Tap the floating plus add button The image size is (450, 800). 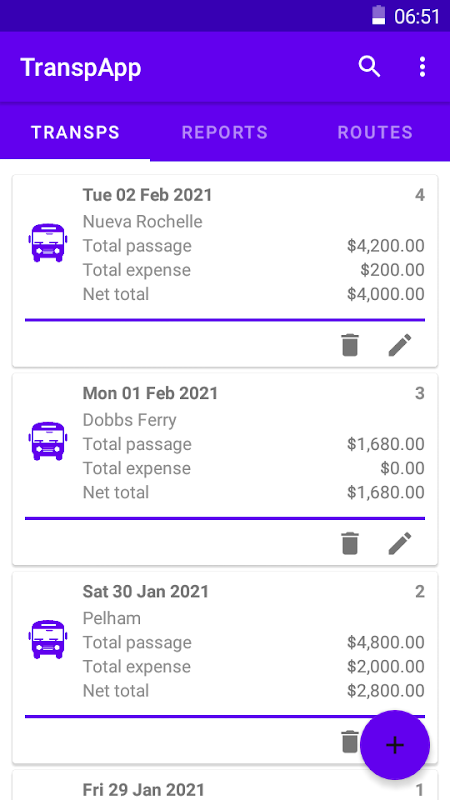coord(395,745)
